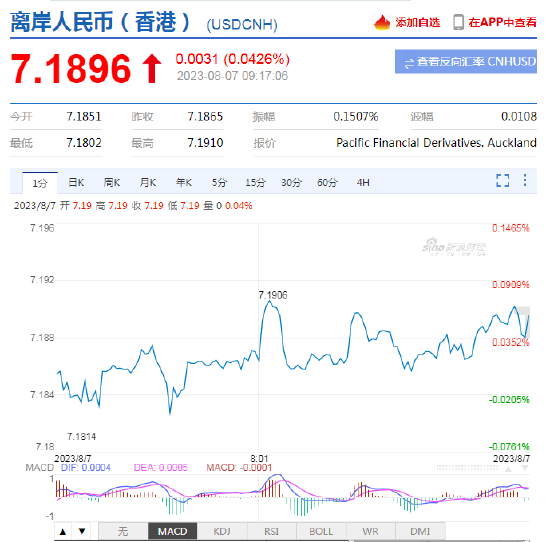Click the down triangle indicator arrow
550x542 pixels.
(x=82, y=531)
